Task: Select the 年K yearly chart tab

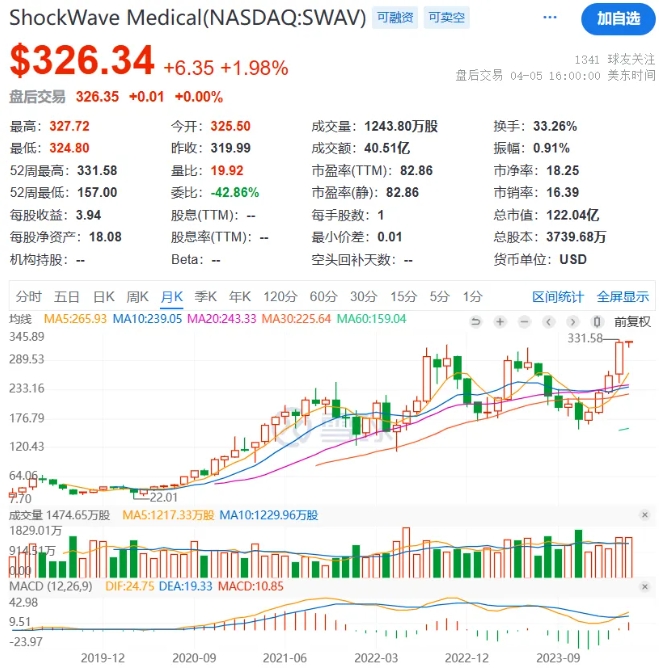Action: 240,297
